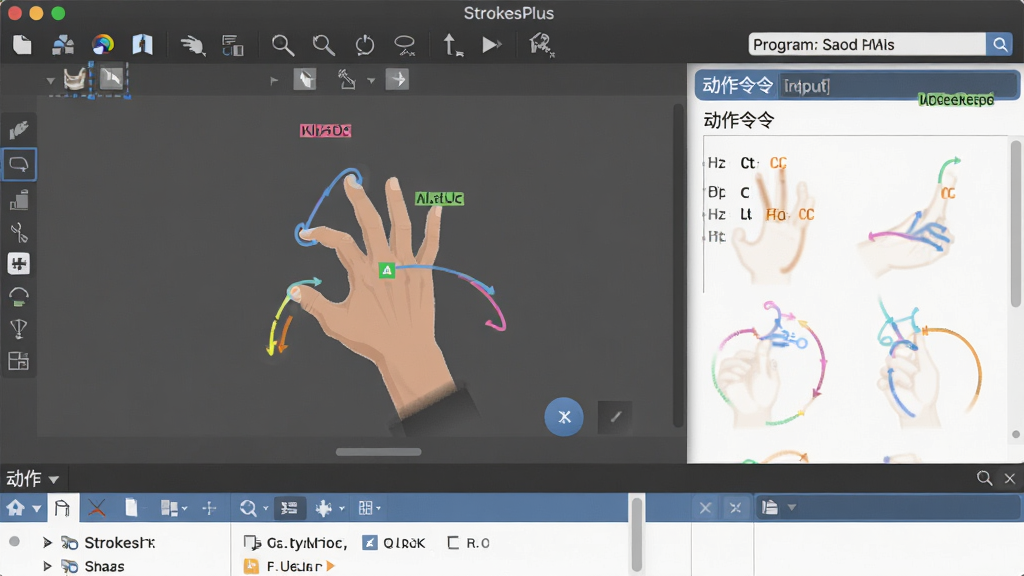This screenshot has height=576, width=1024.
Task: Select the lasso loop icon in toolbar
Action: point(405,45)
